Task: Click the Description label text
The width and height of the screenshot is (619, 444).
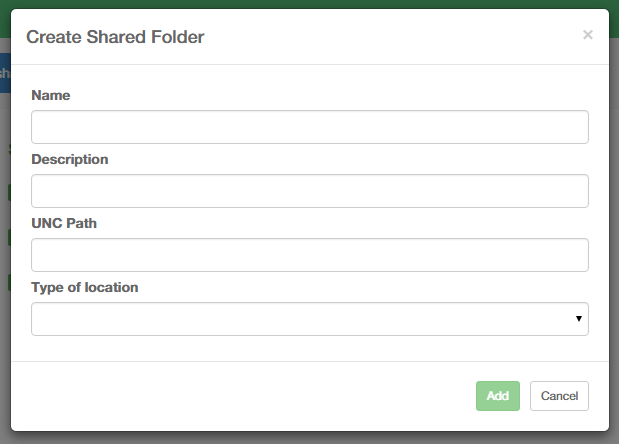Action: [x=70, y=159]
